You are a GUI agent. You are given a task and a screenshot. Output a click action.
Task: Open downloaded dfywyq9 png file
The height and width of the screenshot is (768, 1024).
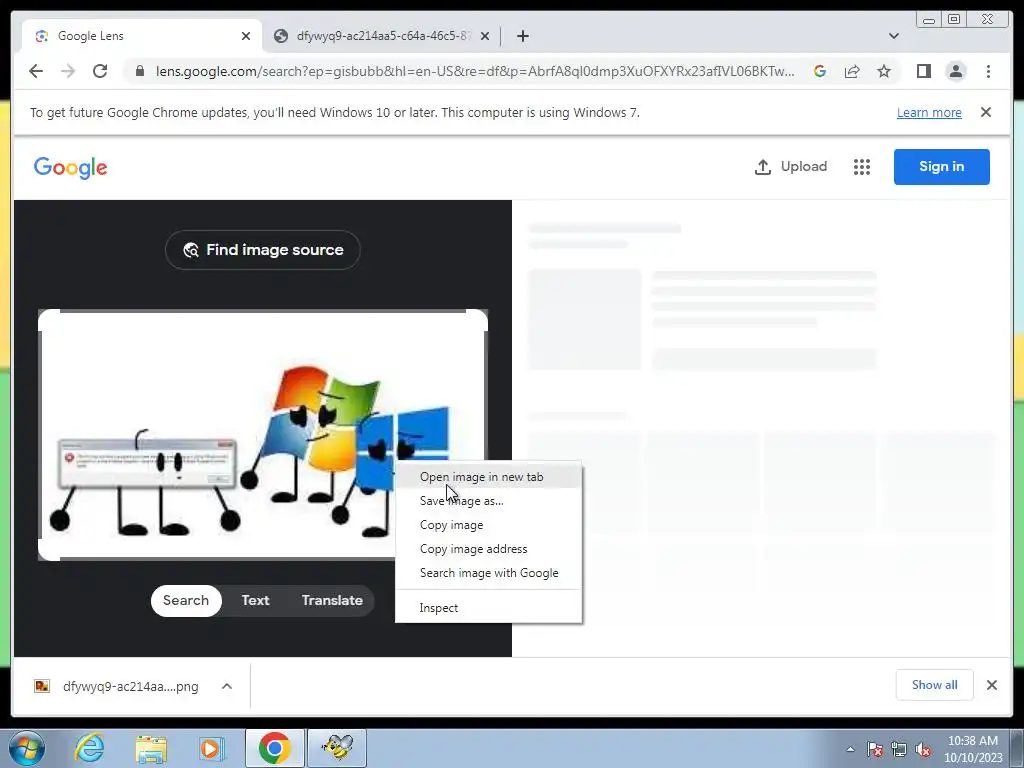[118, 686]
